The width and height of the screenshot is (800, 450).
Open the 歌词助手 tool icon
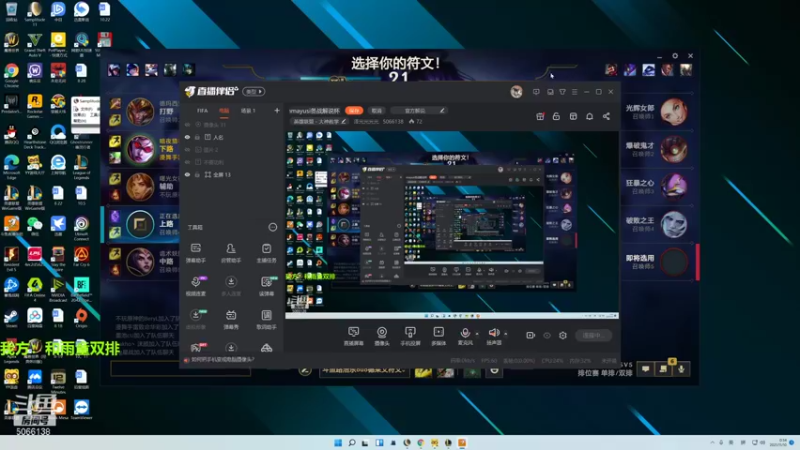(x=266, y=319)
